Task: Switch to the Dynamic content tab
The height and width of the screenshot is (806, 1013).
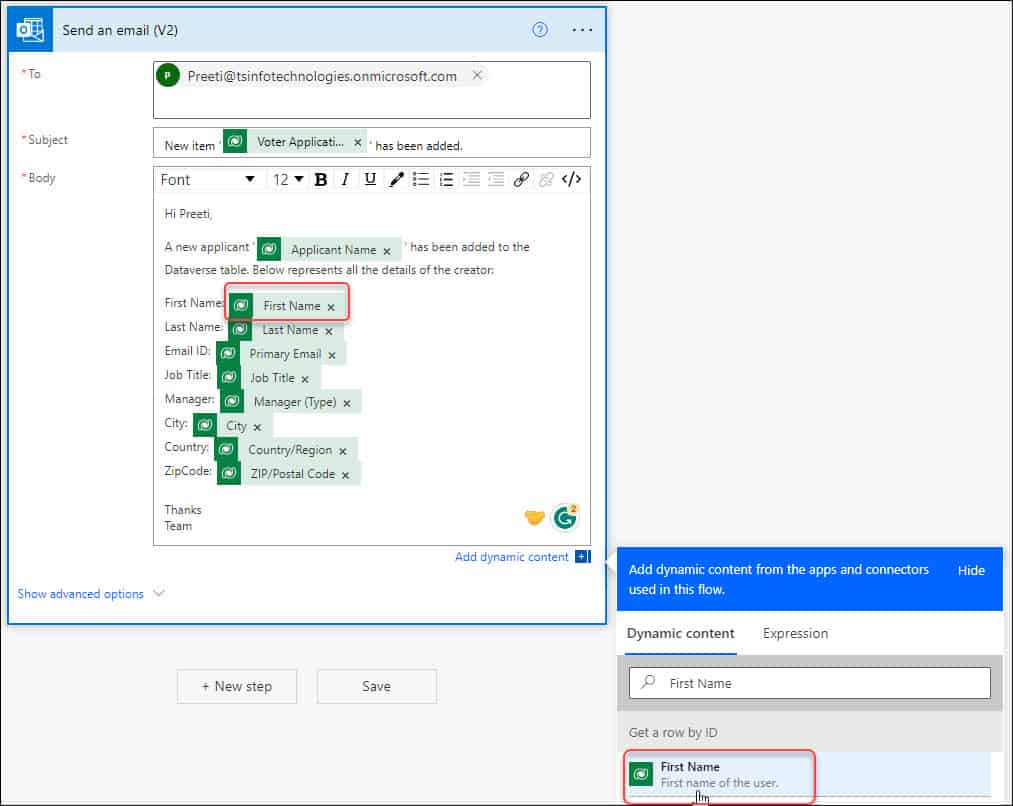Action: pos(680,634)
